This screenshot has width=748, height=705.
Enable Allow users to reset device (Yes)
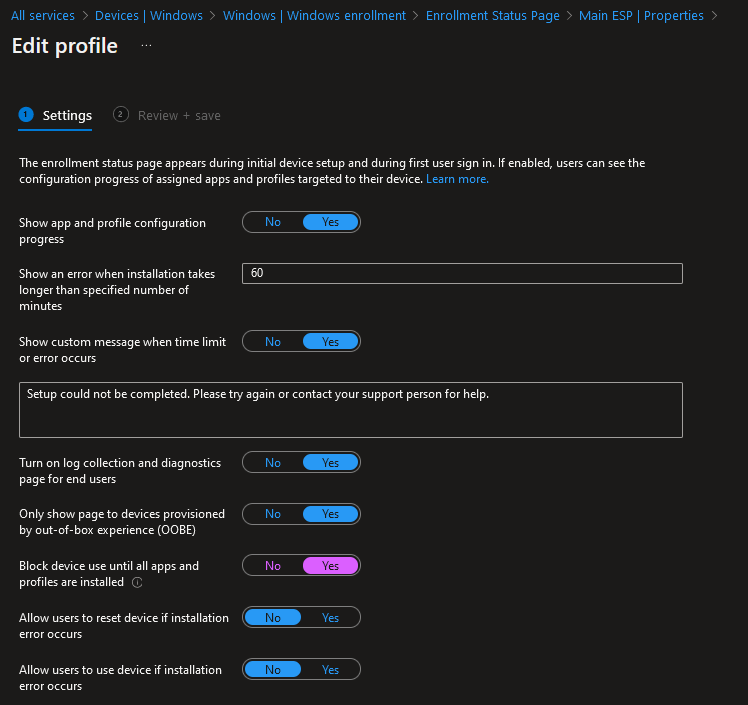tap(330, 618)
